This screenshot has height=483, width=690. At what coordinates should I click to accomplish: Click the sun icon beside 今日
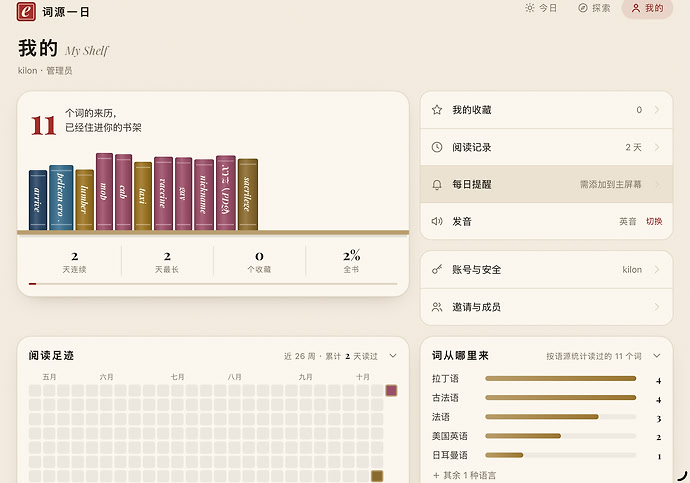coord(530,8)
